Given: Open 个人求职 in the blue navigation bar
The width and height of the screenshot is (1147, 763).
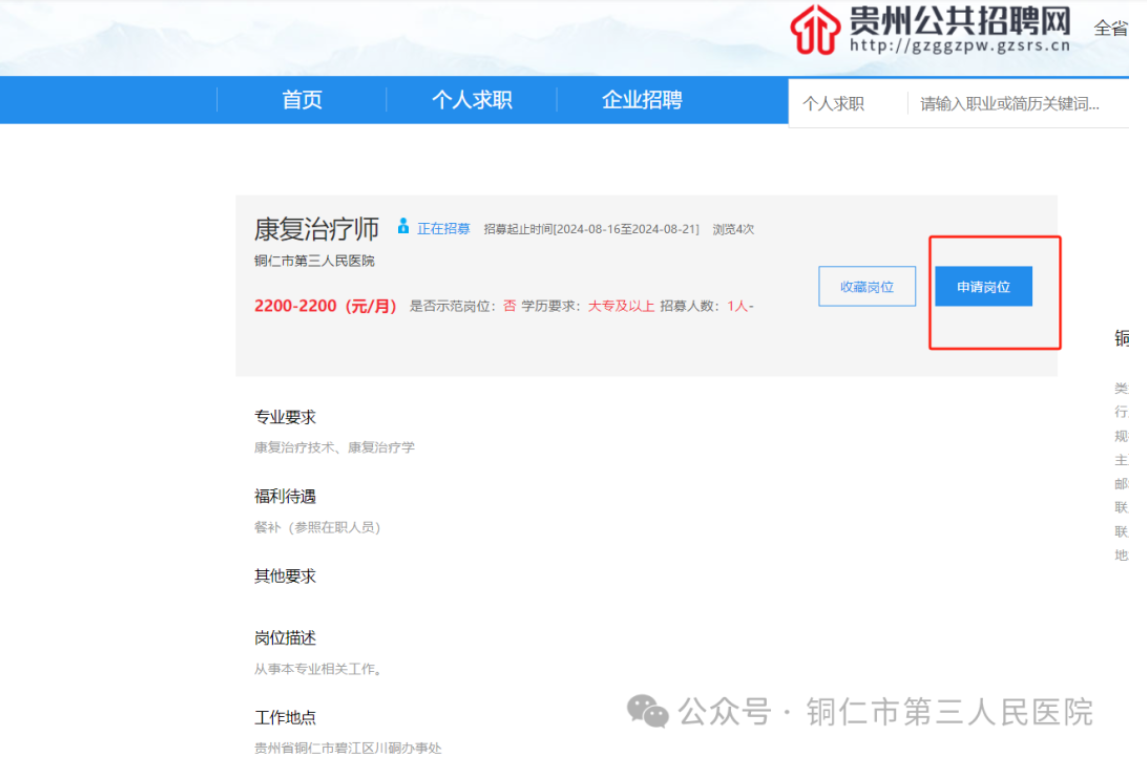Looking at the screenshot, I should 471,100.
